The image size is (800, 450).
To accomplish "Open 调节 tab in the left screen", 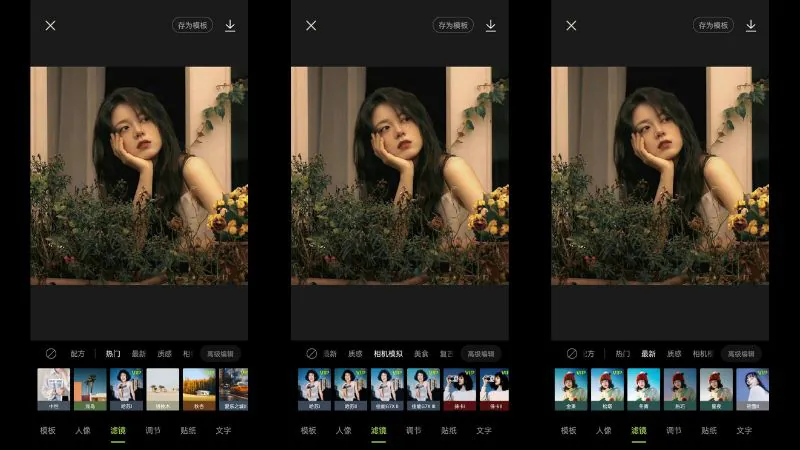I will (x=153, y=431).
